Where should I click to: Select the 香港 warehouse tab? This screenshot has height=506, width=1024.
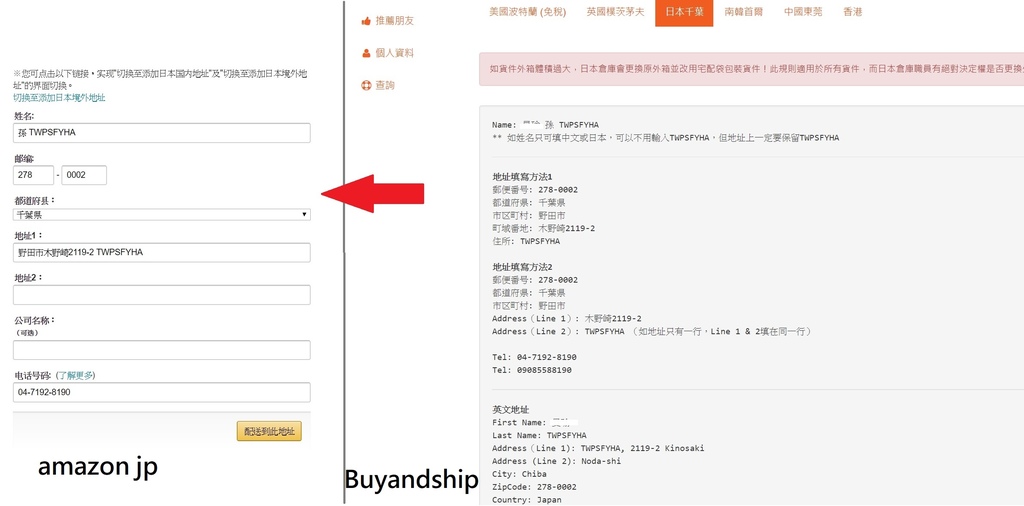[x=852, y=12]
